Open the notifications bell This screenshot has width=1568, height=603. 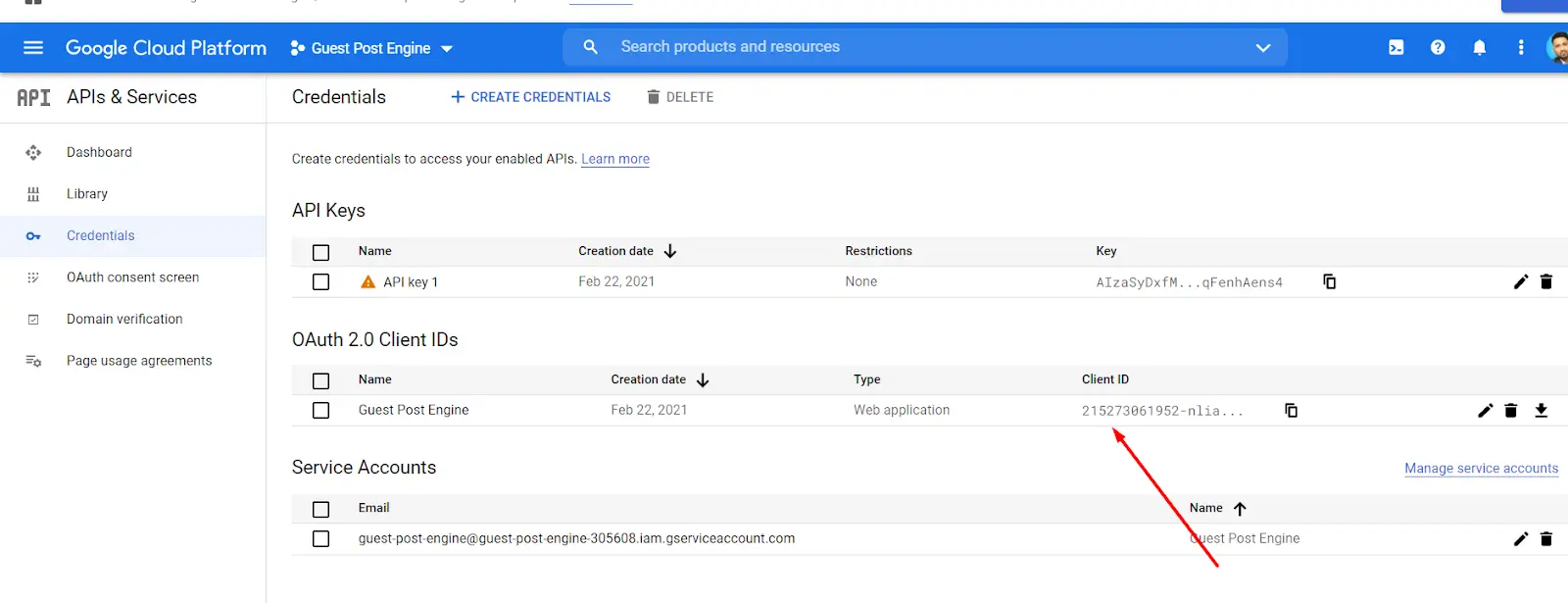click(x=1480, y=47)
